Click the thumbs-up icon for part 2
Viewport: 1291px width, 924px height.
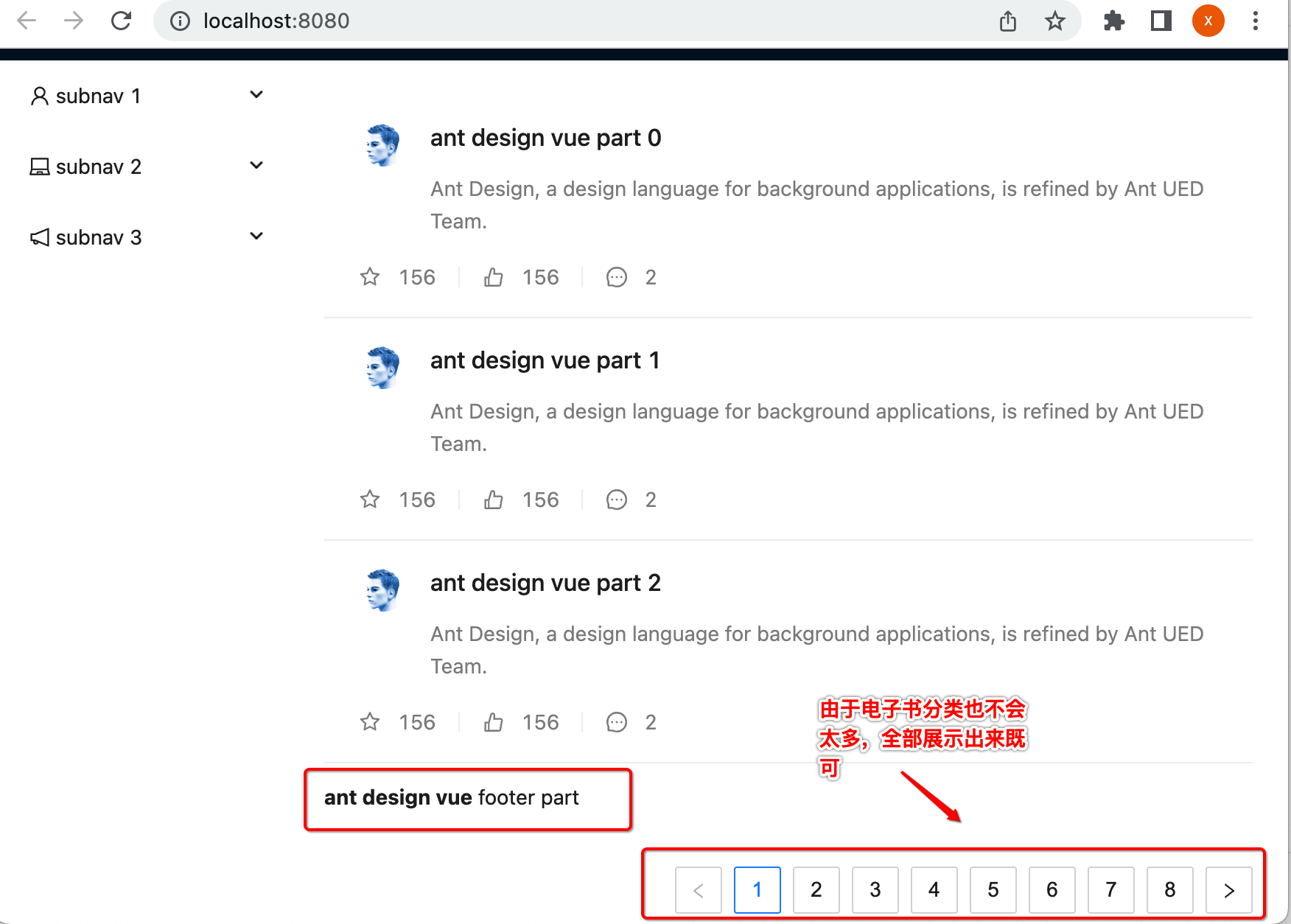(494, 722)
